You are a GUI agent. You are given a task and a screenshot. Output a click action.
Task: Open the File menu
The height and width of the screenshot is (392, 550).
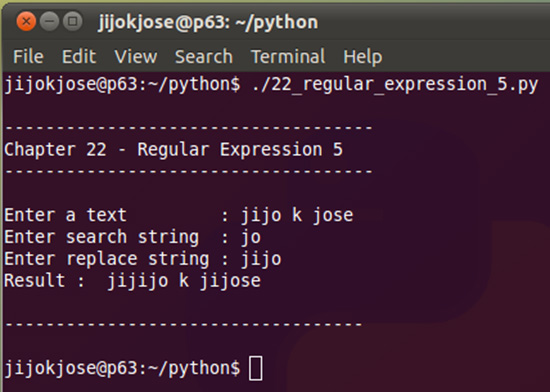[28, 56]
